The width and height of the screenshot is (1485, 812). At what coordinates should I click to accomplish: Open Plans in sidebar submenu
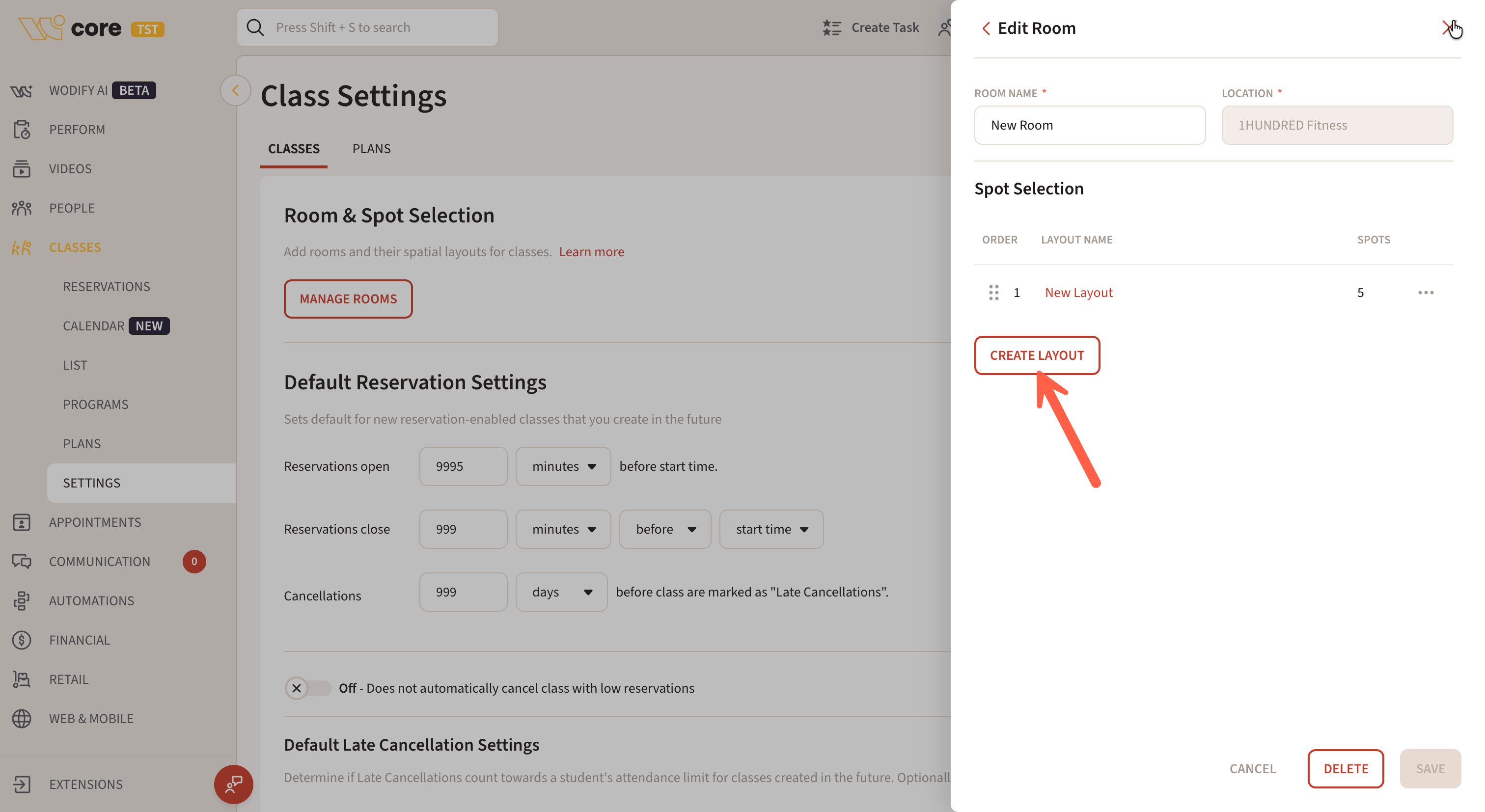pyautogui.click(x=82, y=444)
